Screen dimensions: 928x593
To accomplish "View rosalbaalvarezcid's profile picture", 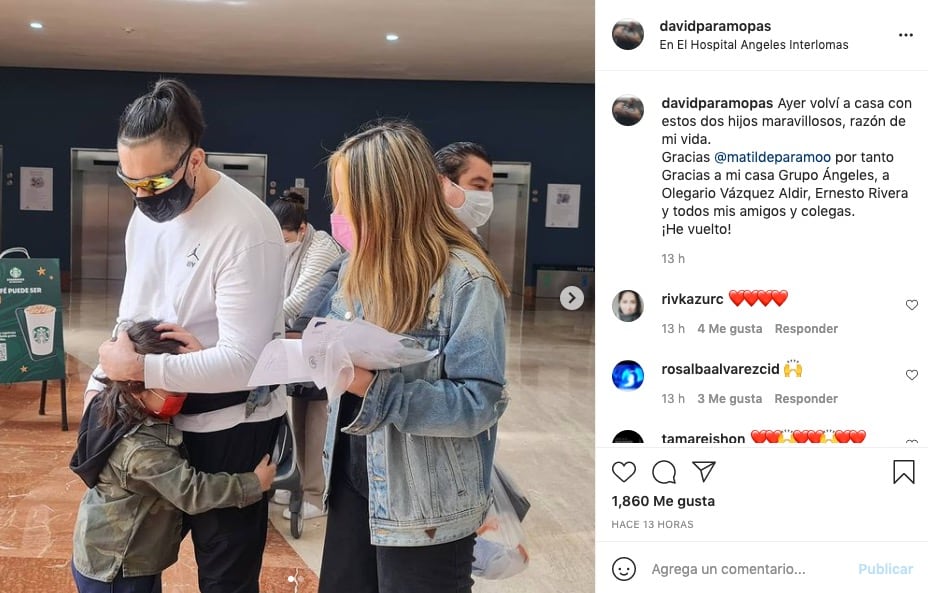I will [x=628, y=376].
